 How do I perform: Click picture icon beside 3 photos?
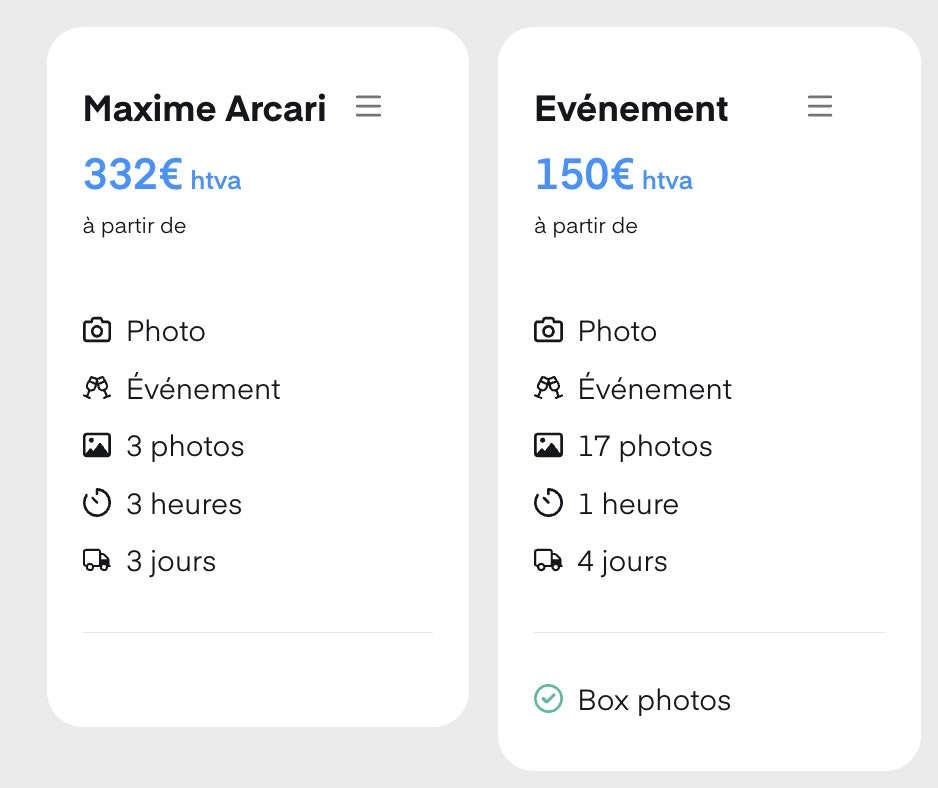[x=97, y=445]
